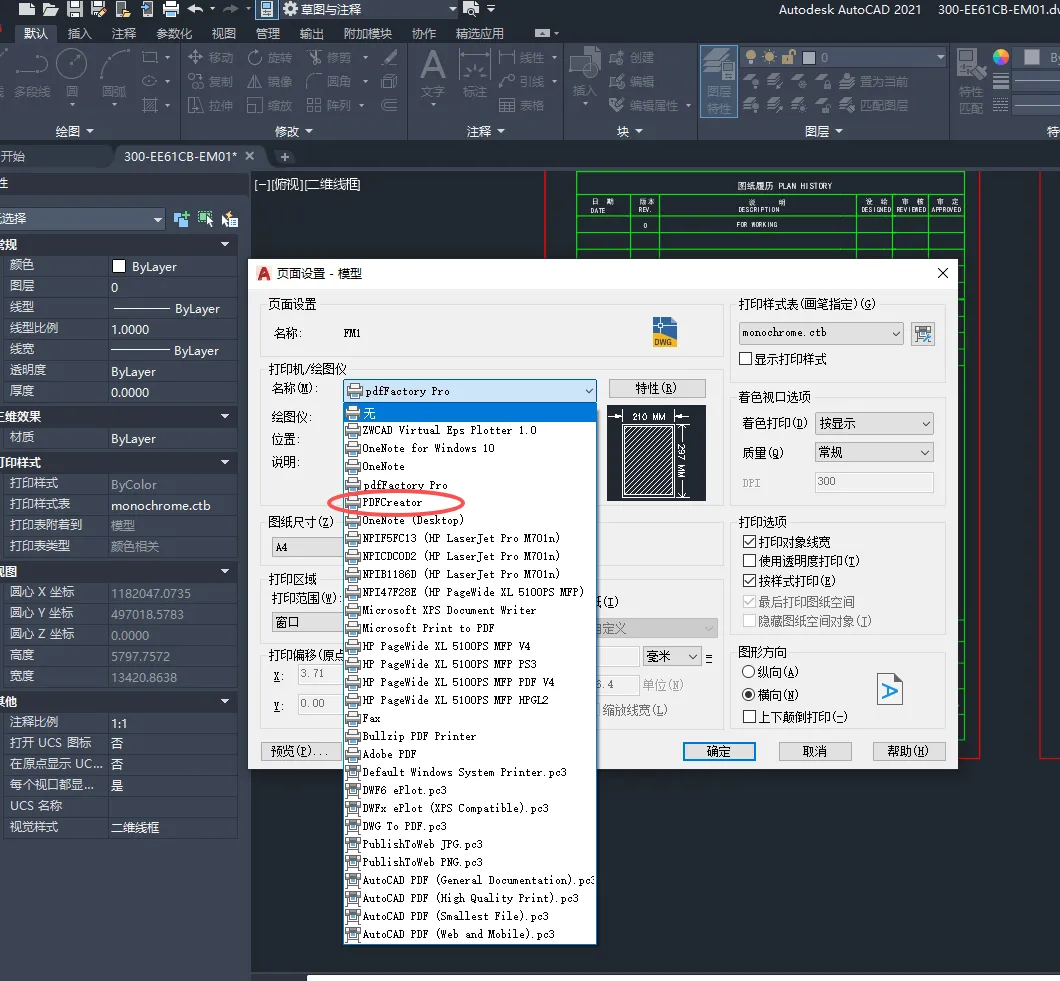Screen dimensions: 1060x981
Task: Open the 参数化 ribbon tab
Action: coord(174,33)
